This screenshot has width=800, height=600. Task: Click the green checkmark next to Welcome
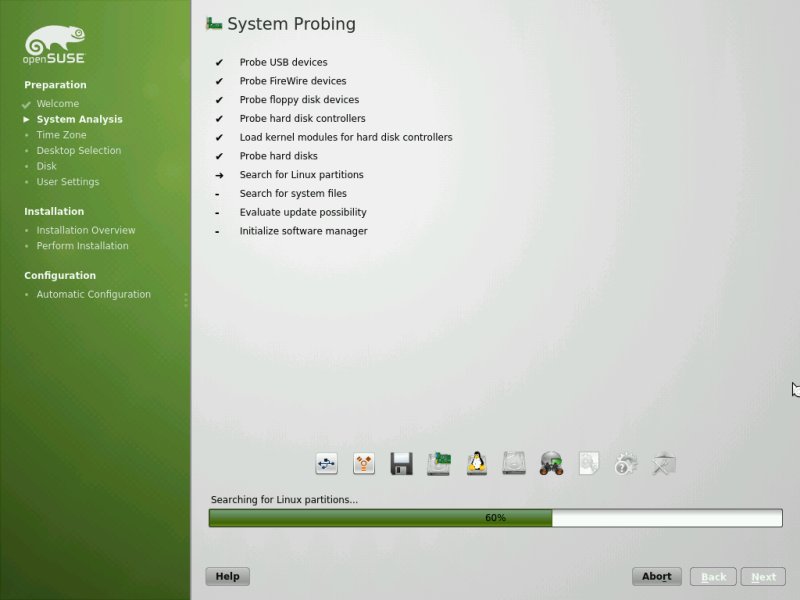tap(26, 105)
